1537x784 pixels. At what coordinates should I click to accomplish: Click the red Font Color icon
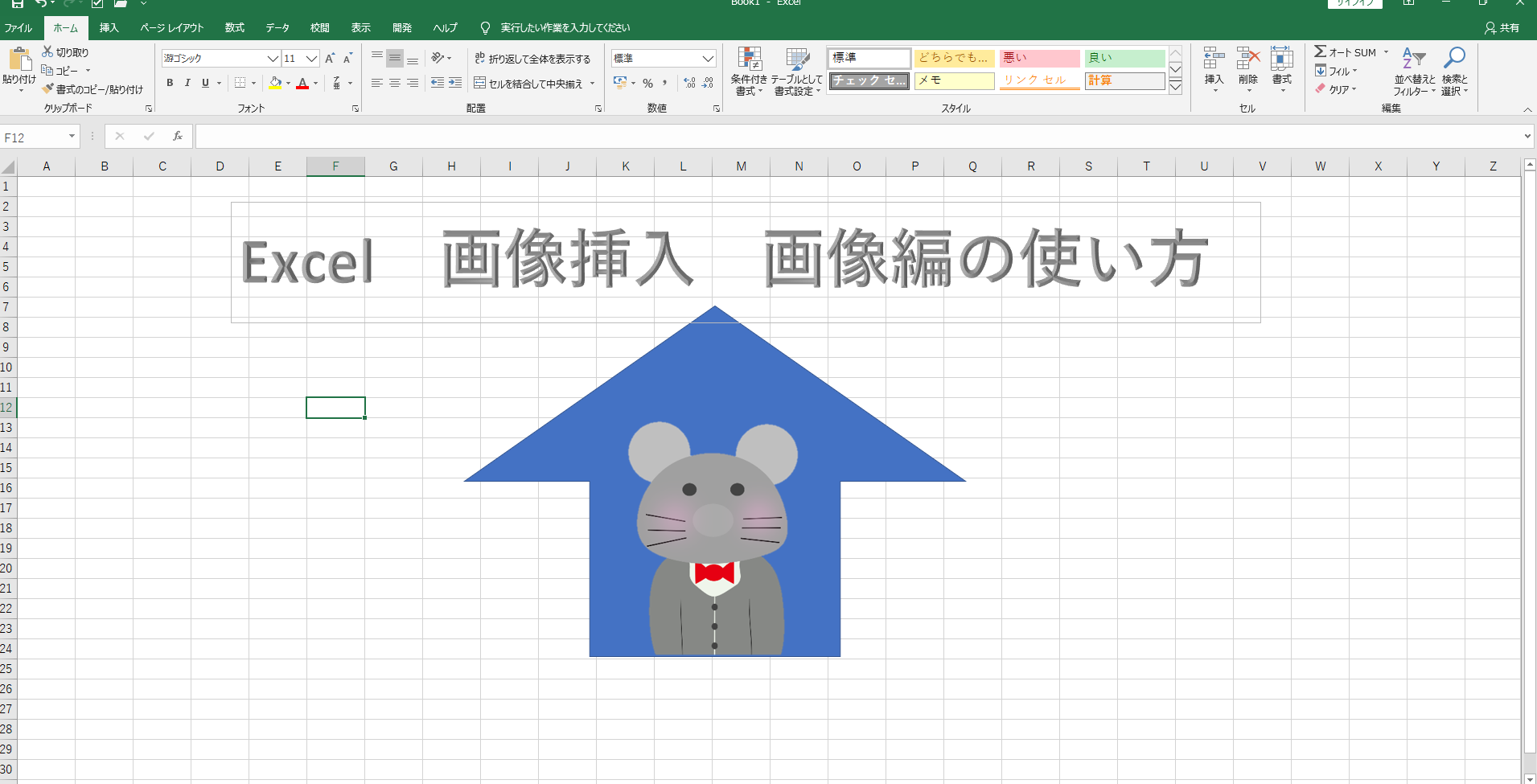[x=302, y=83]
